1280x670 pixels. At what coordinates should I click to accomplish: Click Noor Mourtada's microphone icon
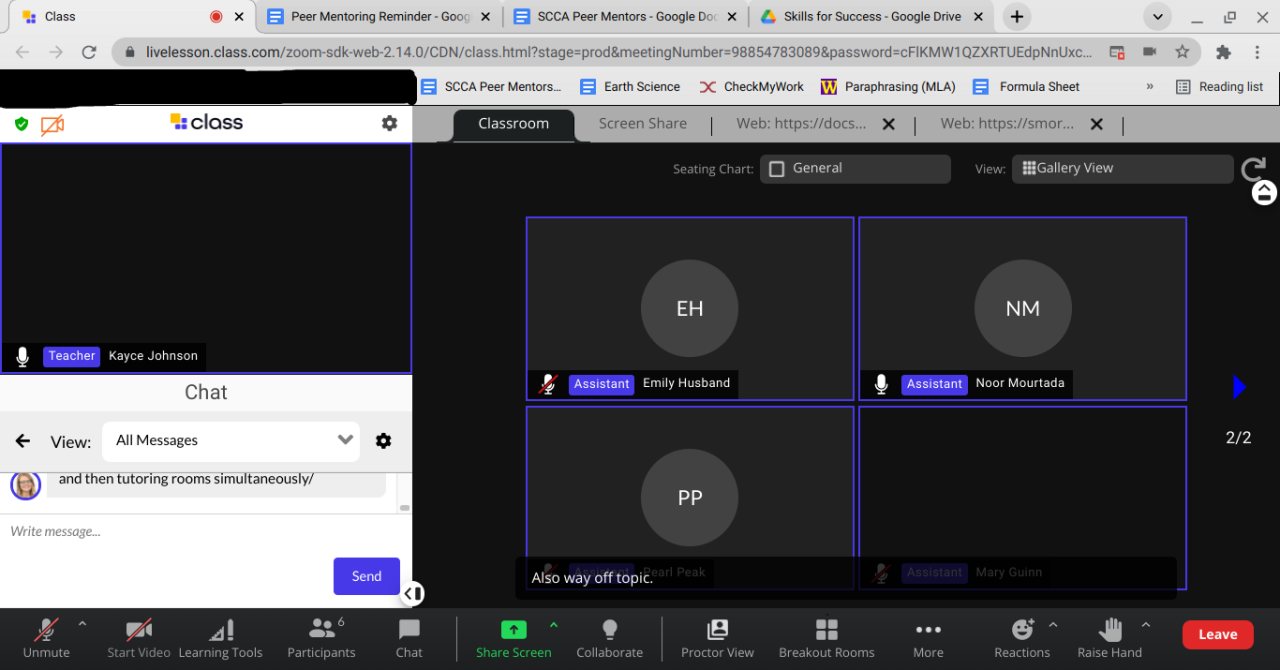tap(880, 384)
